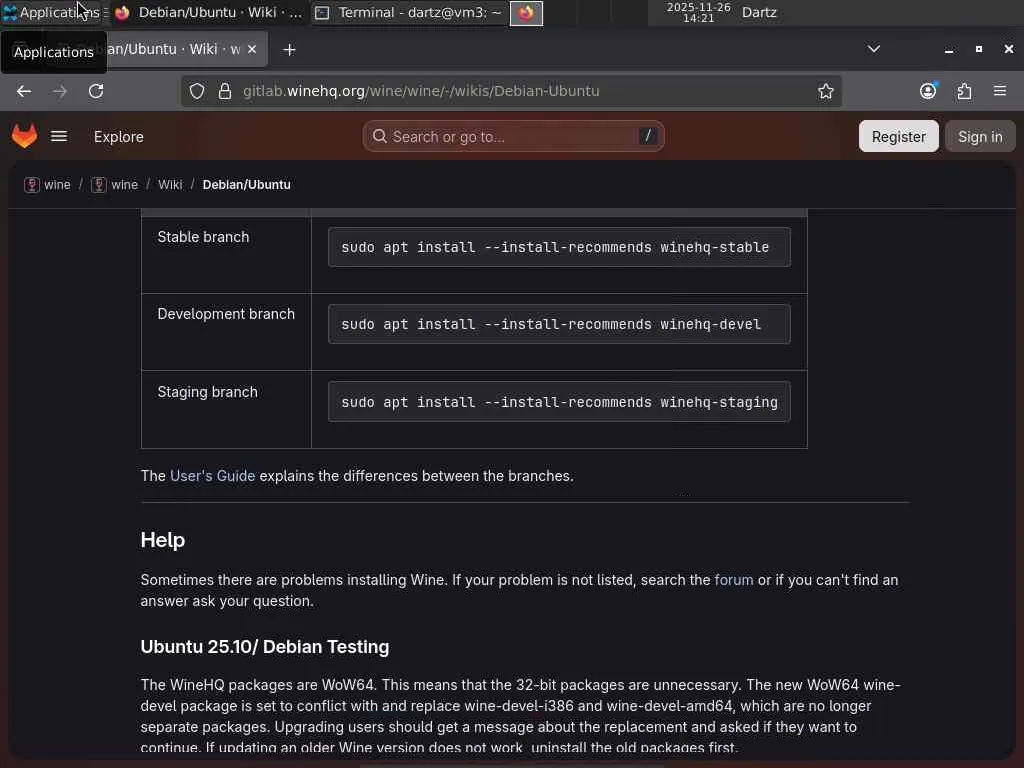The width and height of the screenshot is (1024, 768).
Task: Bookmark this page with the star icon
Action: (825, 91)
